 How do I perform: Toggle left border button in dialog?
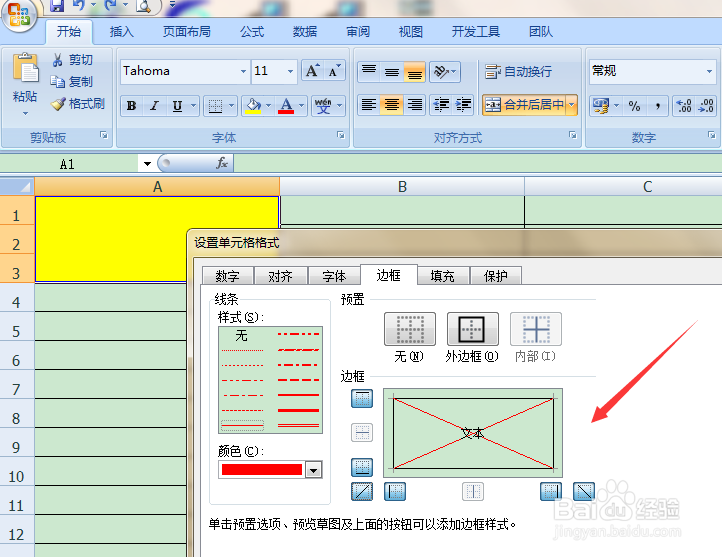[395, 491]
